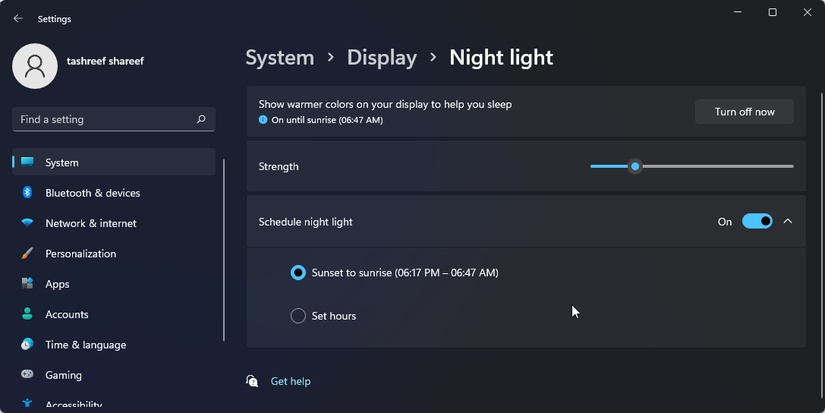Open Accounts via person icon

pyautogui.click(x=27, y=314)
